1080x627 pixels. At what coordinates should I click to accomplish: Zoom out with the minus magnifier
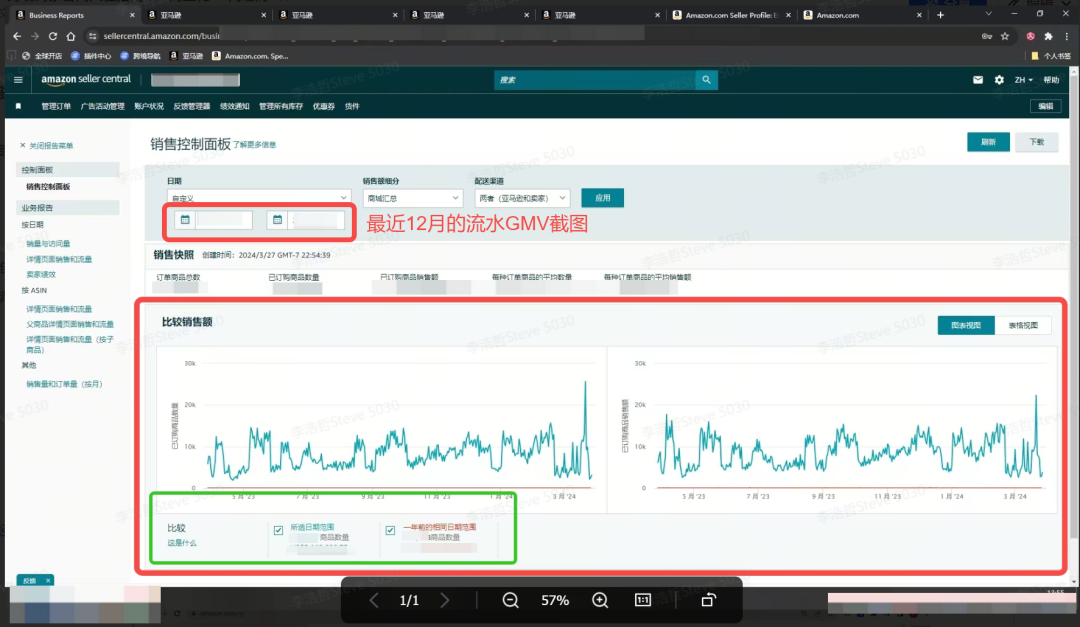point(510,600)
